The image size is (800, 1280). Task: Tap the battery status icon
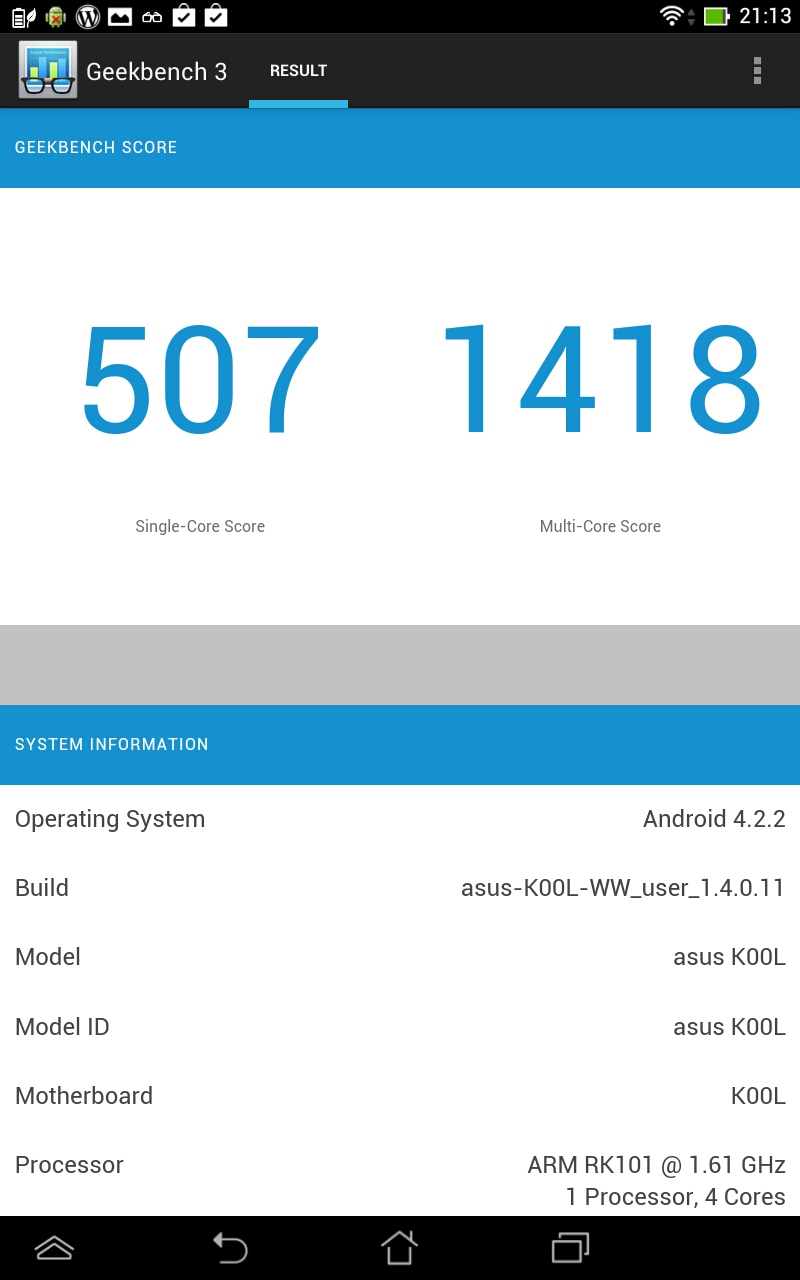715,16
